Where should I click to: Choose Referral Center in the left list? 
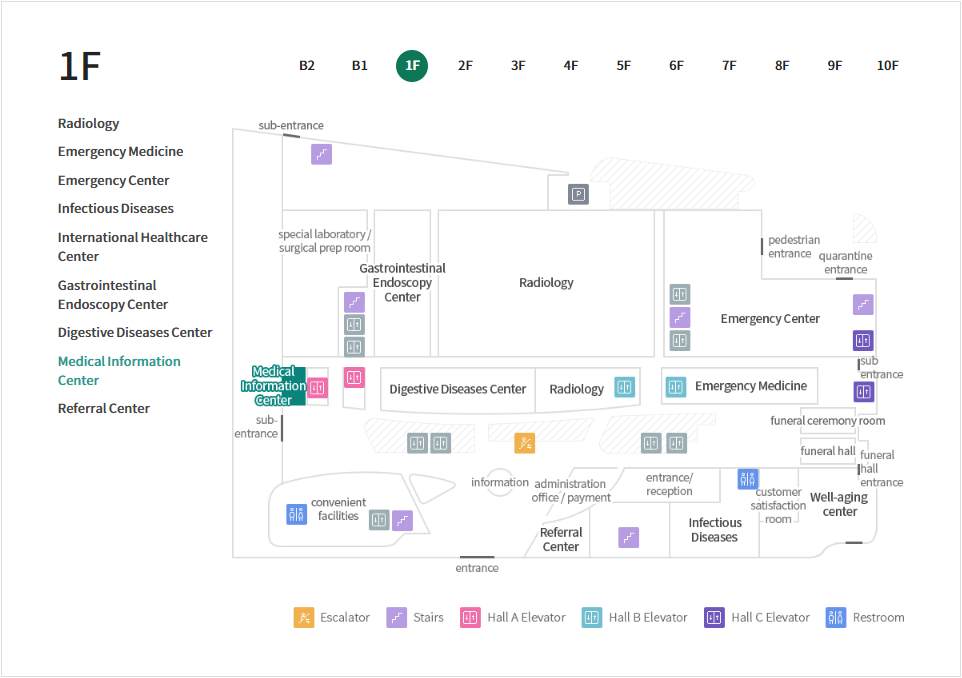click(x=103, y=409)
